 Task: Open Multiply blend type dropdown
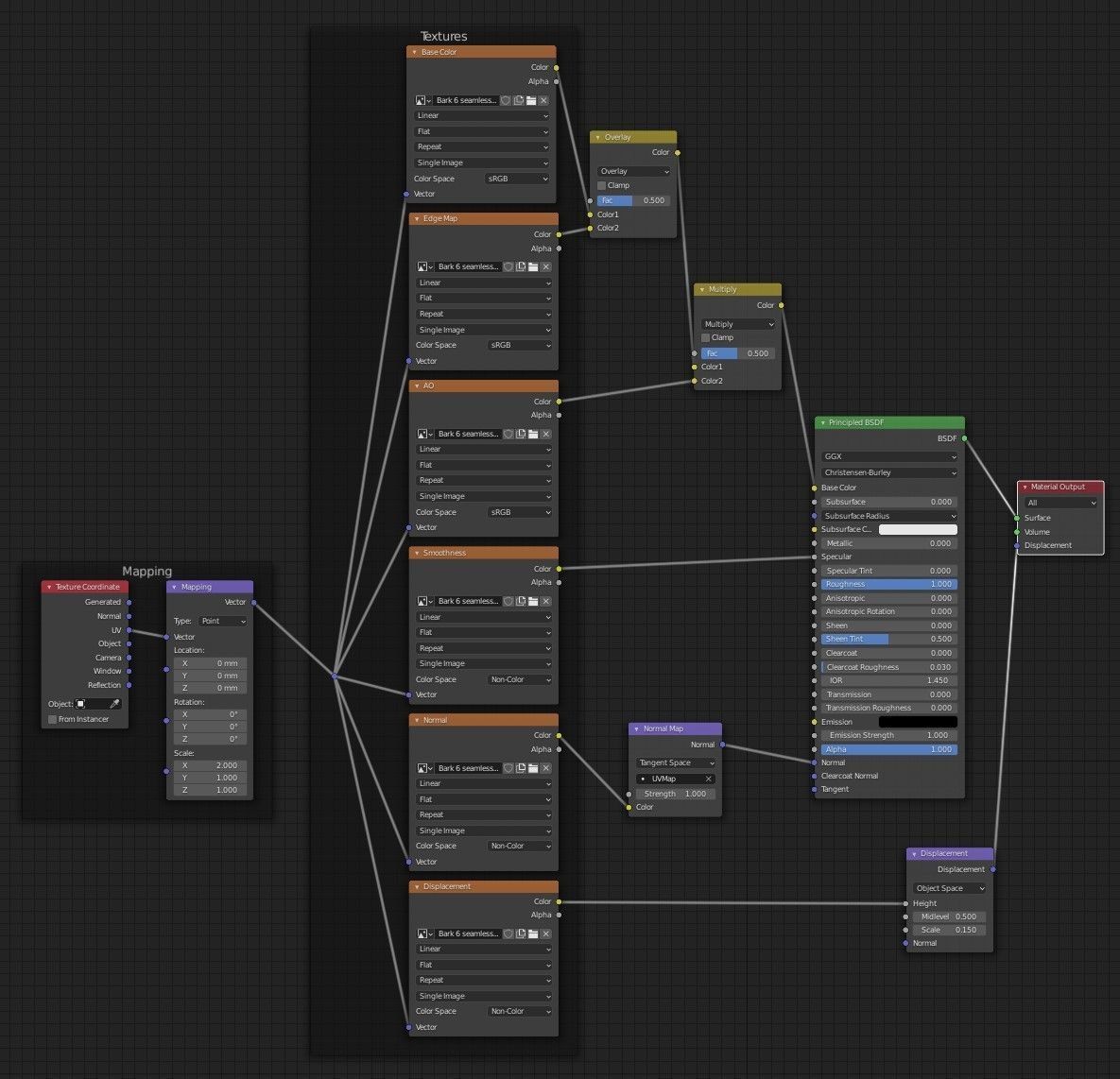(x=738, y=324)
